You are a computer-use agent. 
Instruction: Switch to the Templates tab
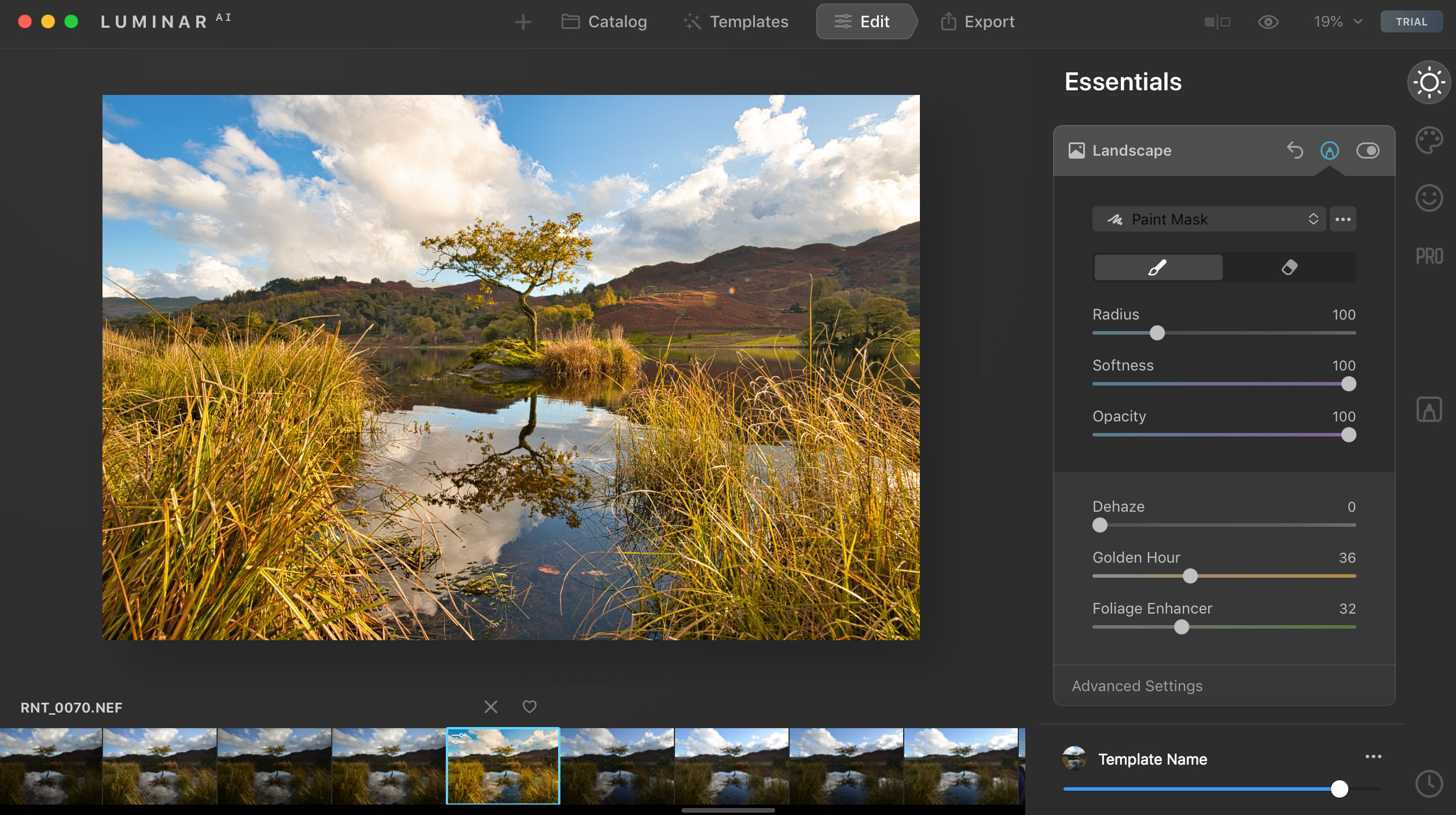click(735, 22)
